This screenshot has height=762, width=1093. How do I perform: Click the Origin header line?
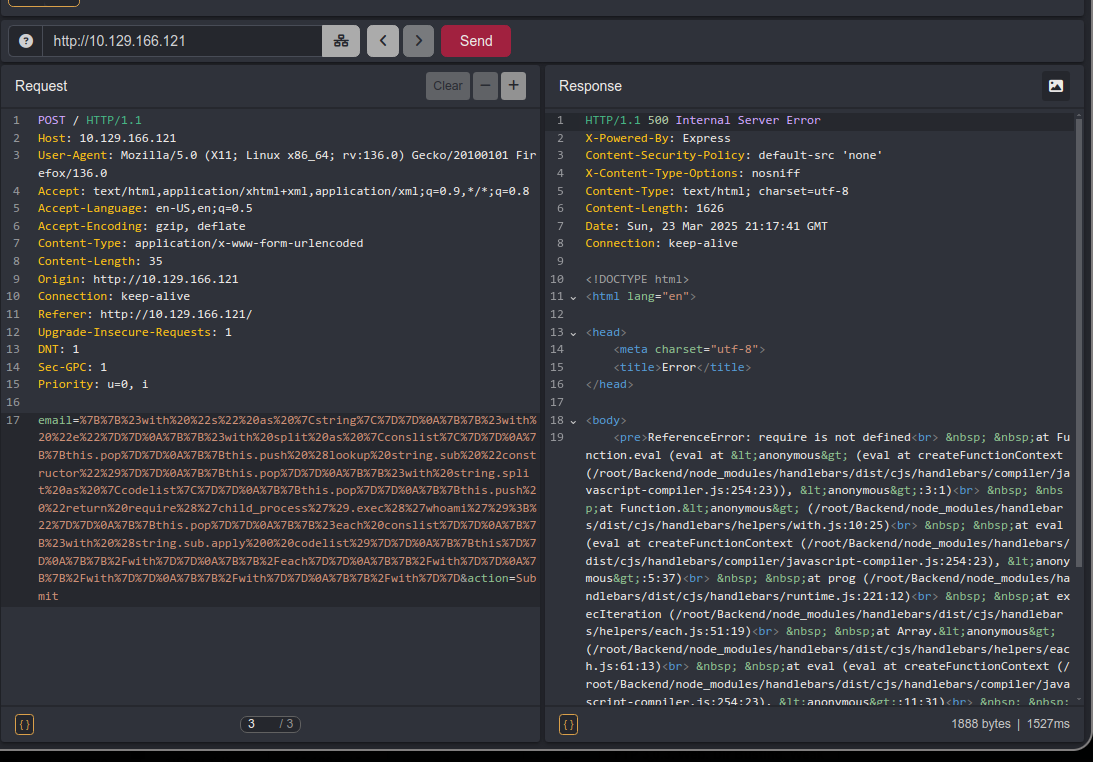click(138, 279)
